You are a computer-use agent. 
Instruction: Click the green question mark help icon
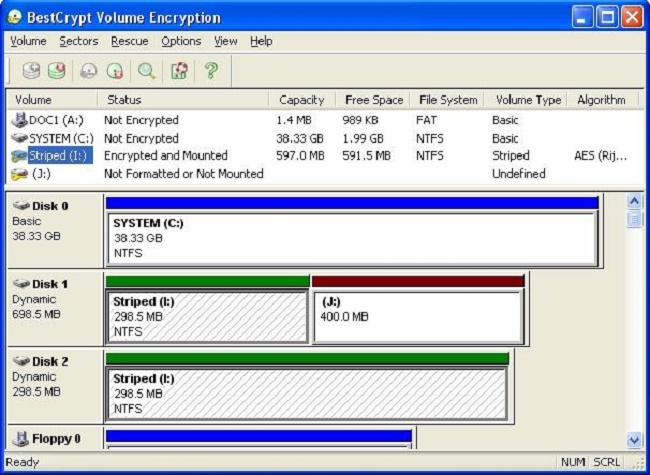click(x=211, y=71)
